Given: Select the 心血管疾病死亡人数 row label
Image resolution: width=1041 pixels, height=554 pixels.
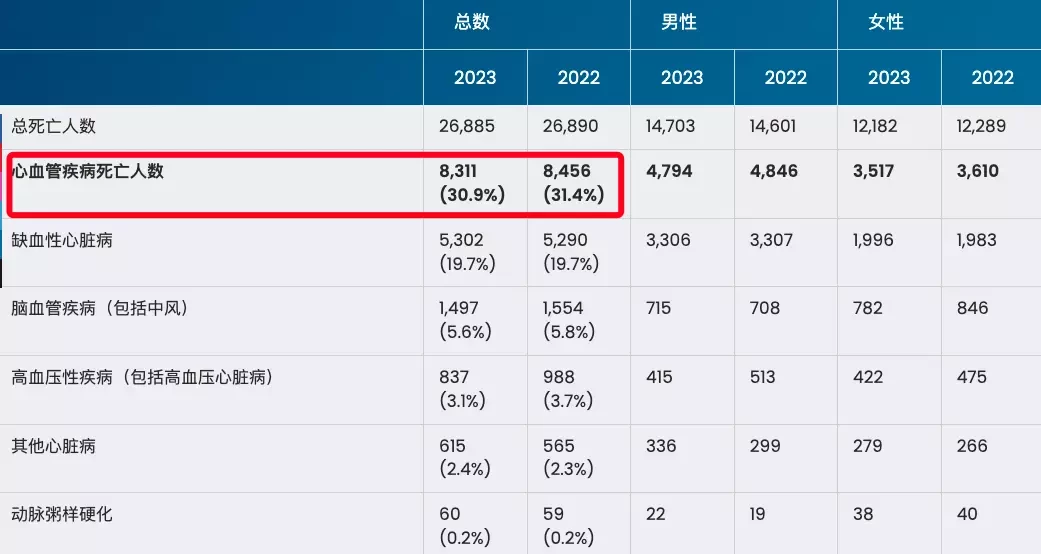Looking at the screenshot, I should (x=88, y=171).
